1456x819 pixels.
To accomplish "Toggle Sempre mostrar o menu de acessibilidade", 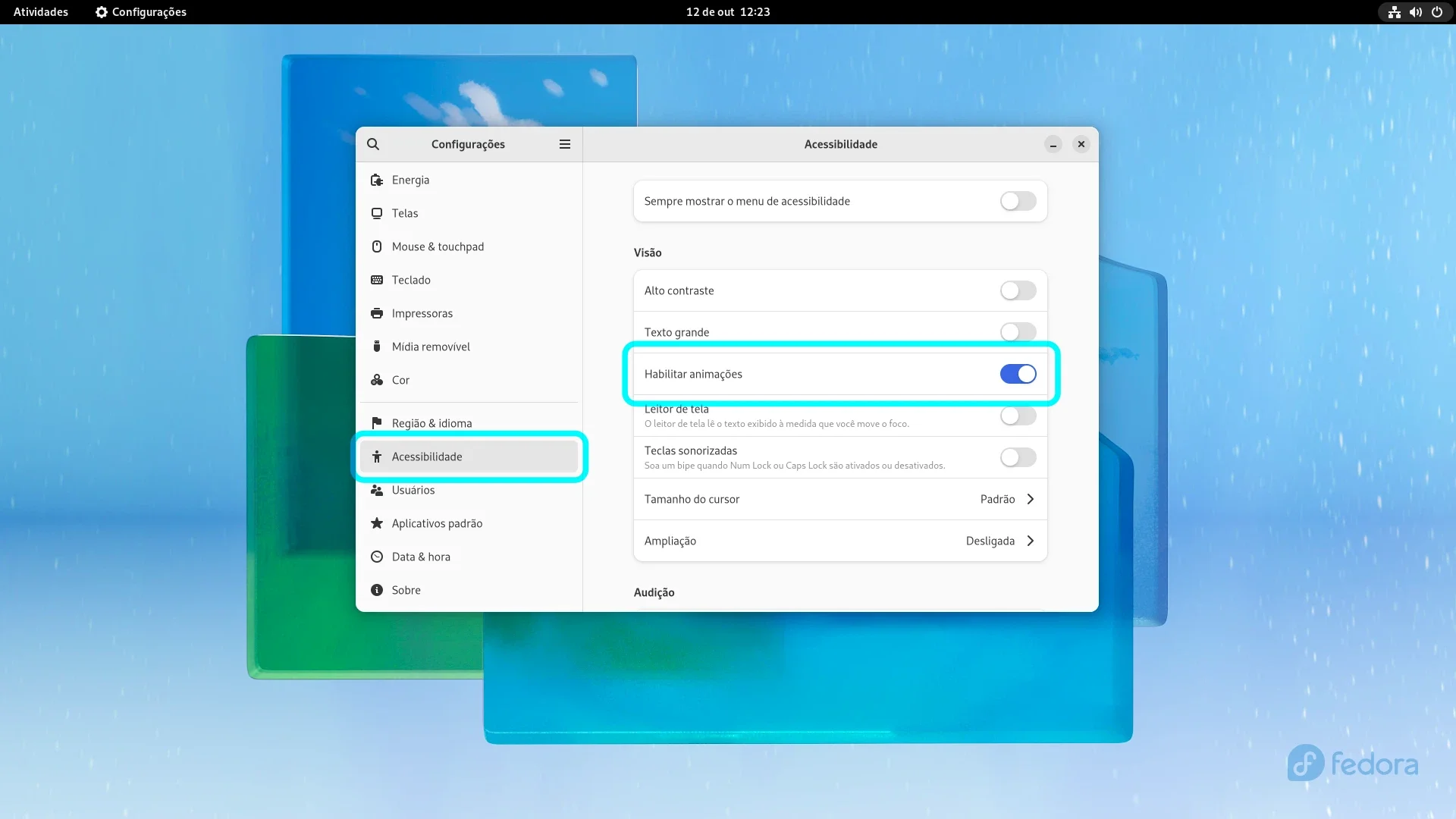I will (1018, 201).
